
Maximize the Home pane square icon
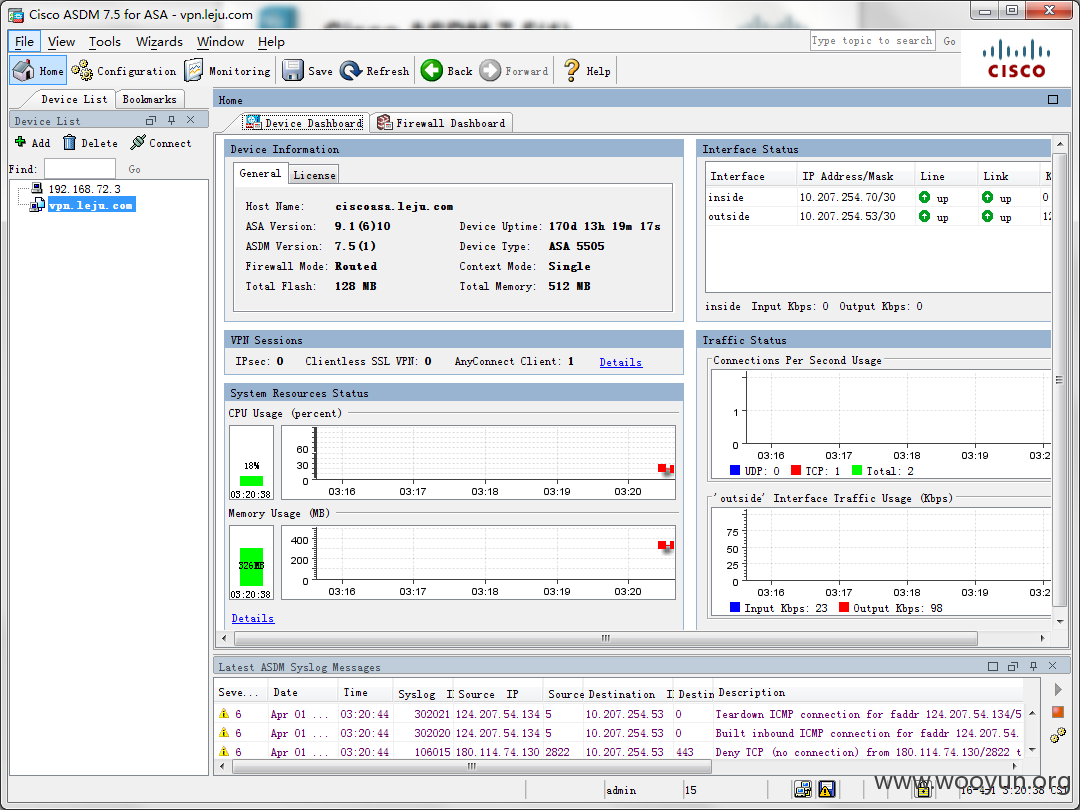click(x=1052, y=100)
